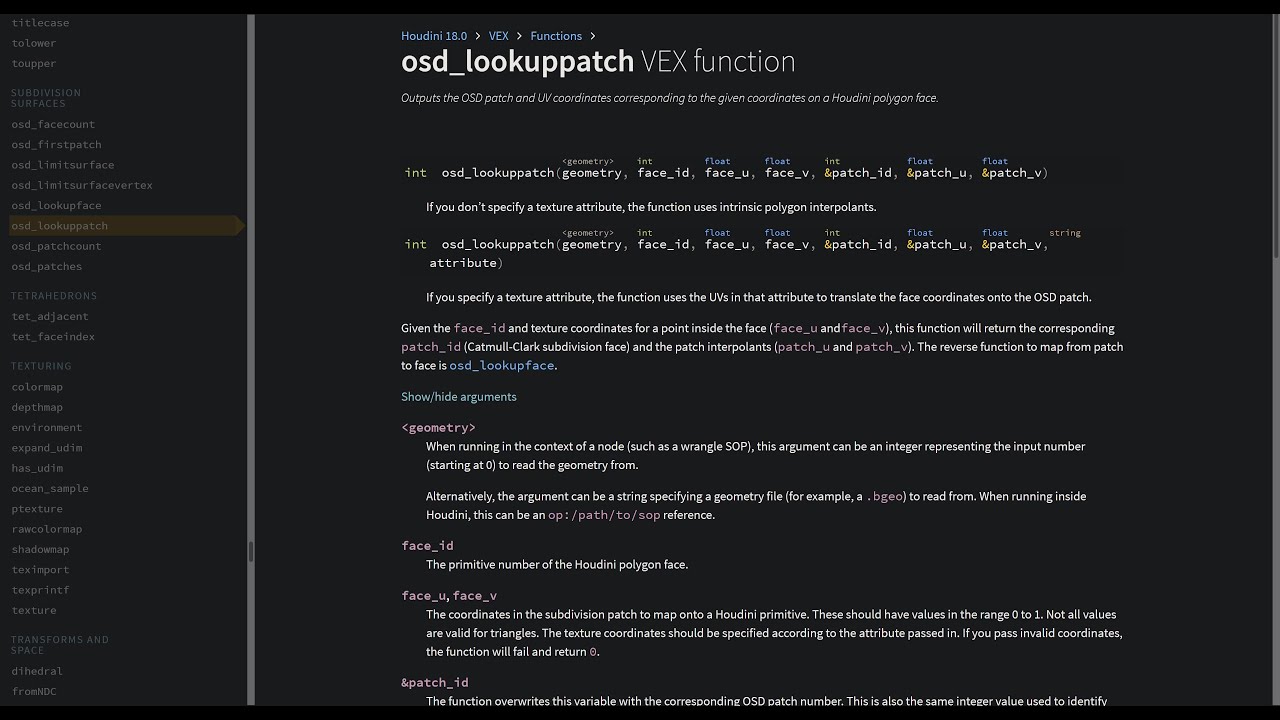Viewport: 1280px width, 720px height.
Task: Open shadowmap function page
Action: tap(41, 549)
